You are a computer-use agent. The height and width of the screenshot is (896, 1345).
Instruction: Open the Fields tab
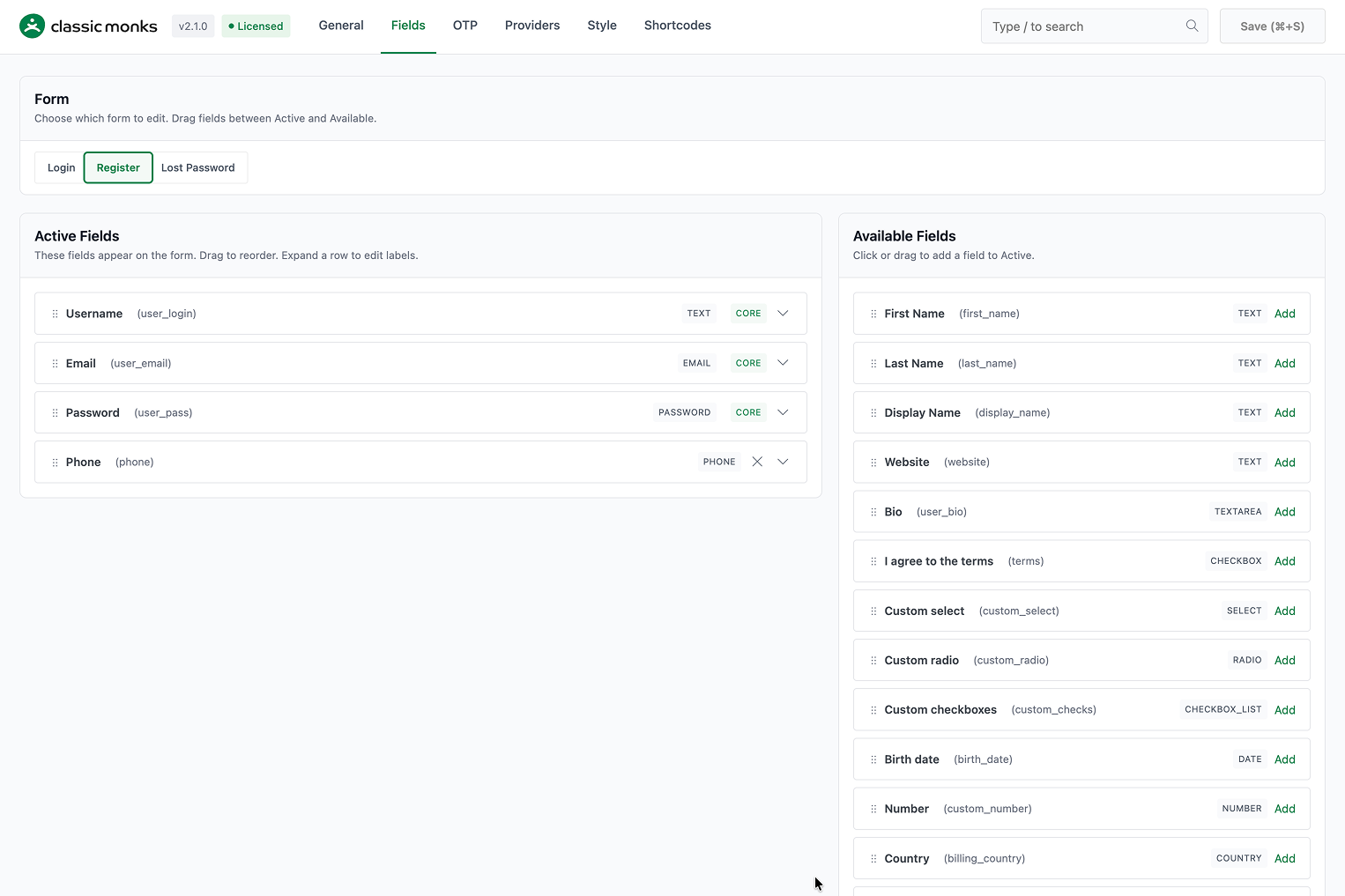[x=408, y=26]
